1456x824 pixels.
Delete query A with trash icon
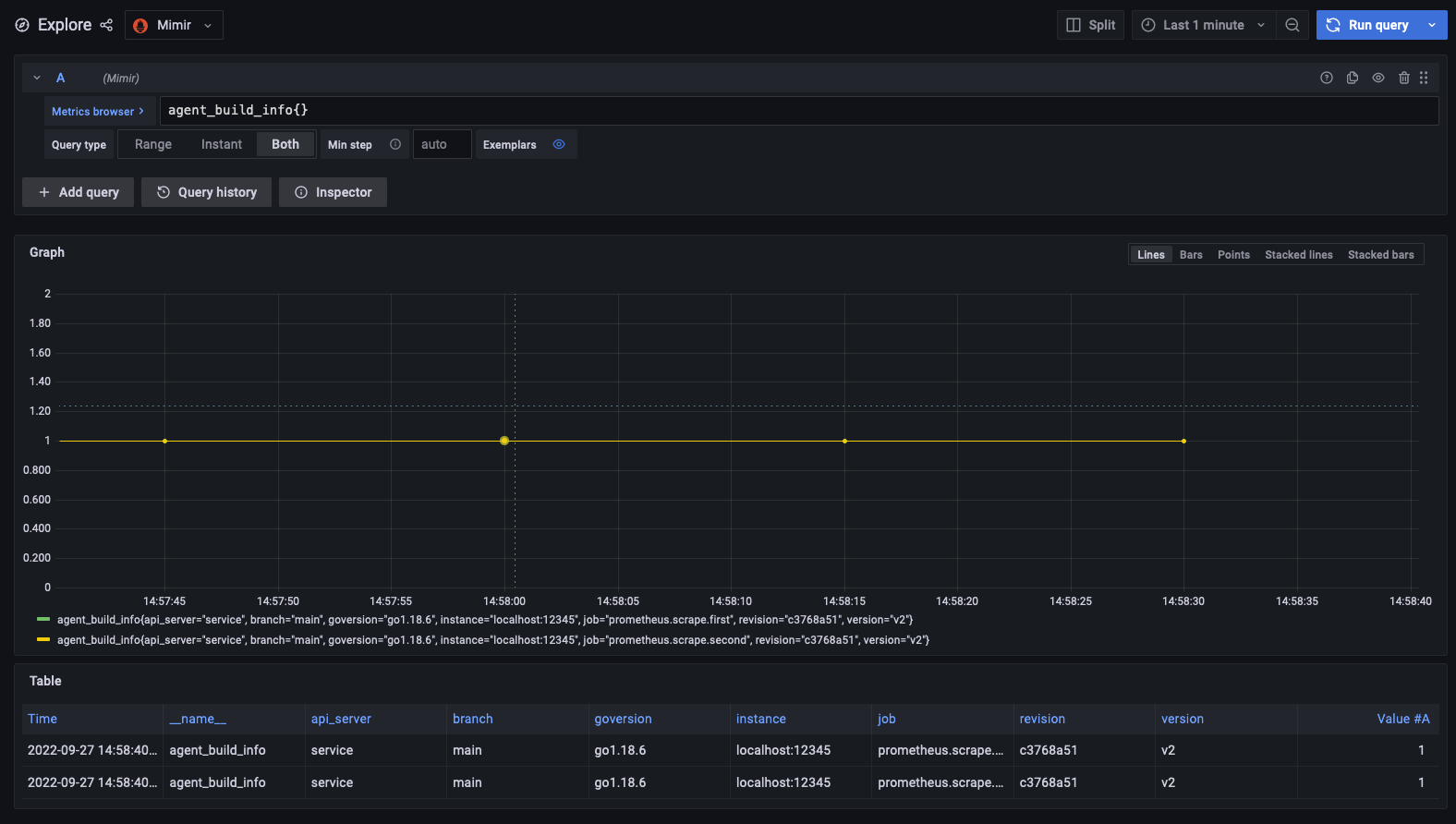(1403, 79)
